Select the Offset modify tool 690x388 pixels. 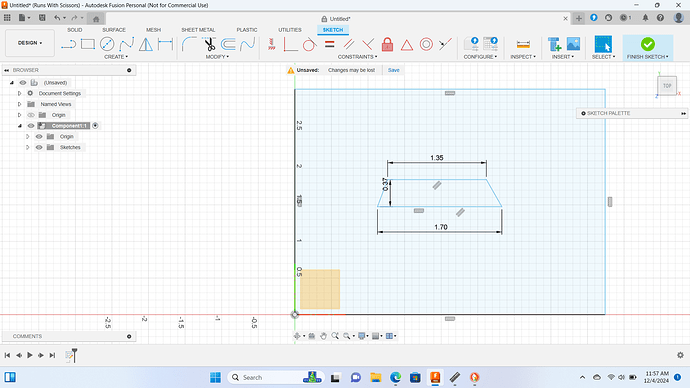tap(228, 44)
